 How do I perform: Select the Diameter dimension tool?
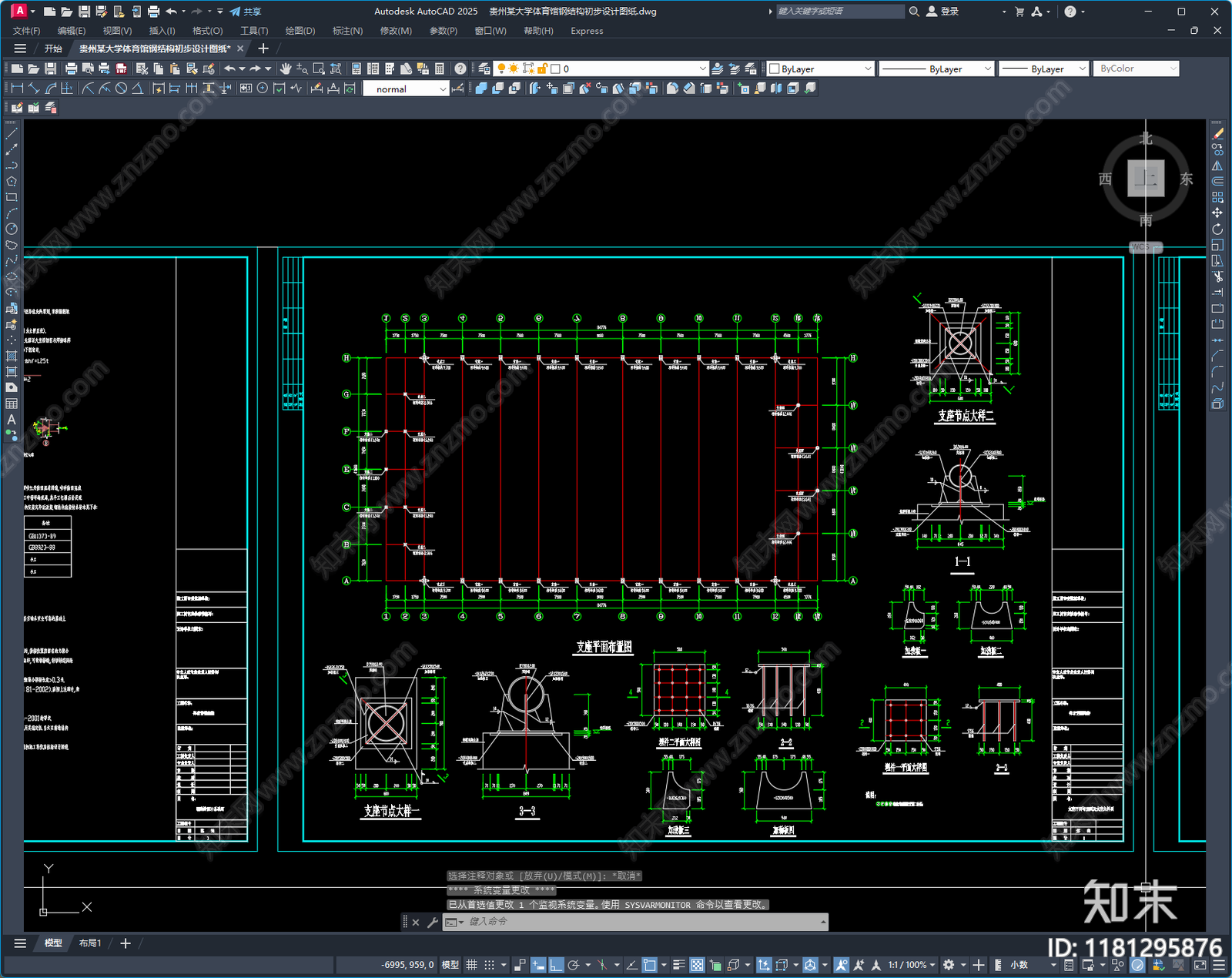click(x=121, y=89)
